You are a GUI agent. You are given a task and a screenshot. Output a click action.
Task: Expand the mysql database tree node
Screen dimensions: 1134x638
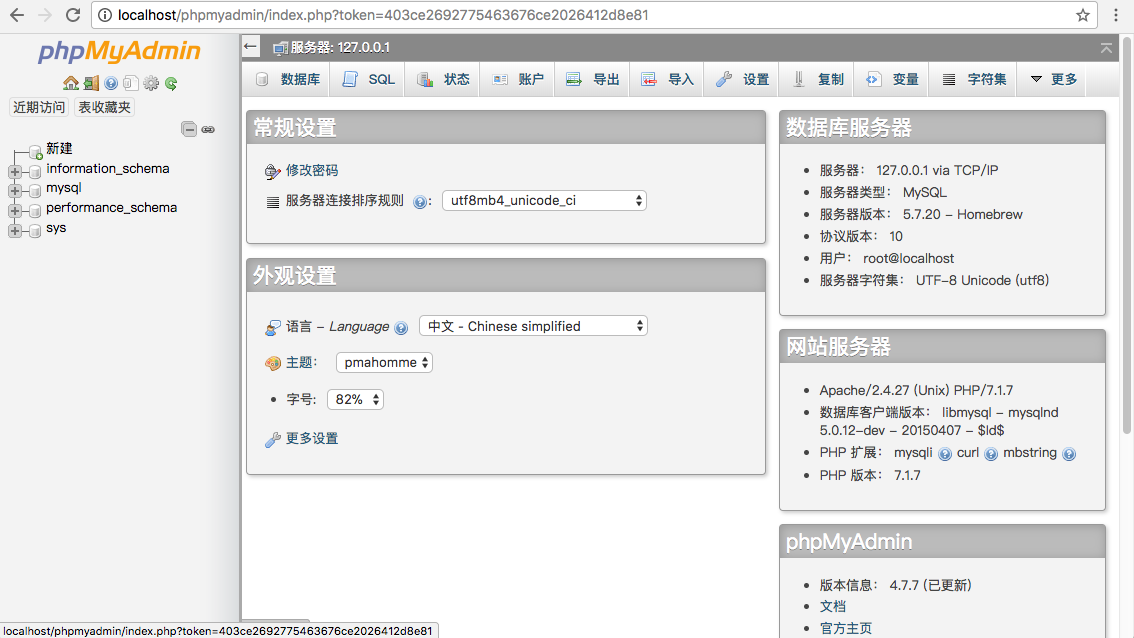tap(14, 191)
